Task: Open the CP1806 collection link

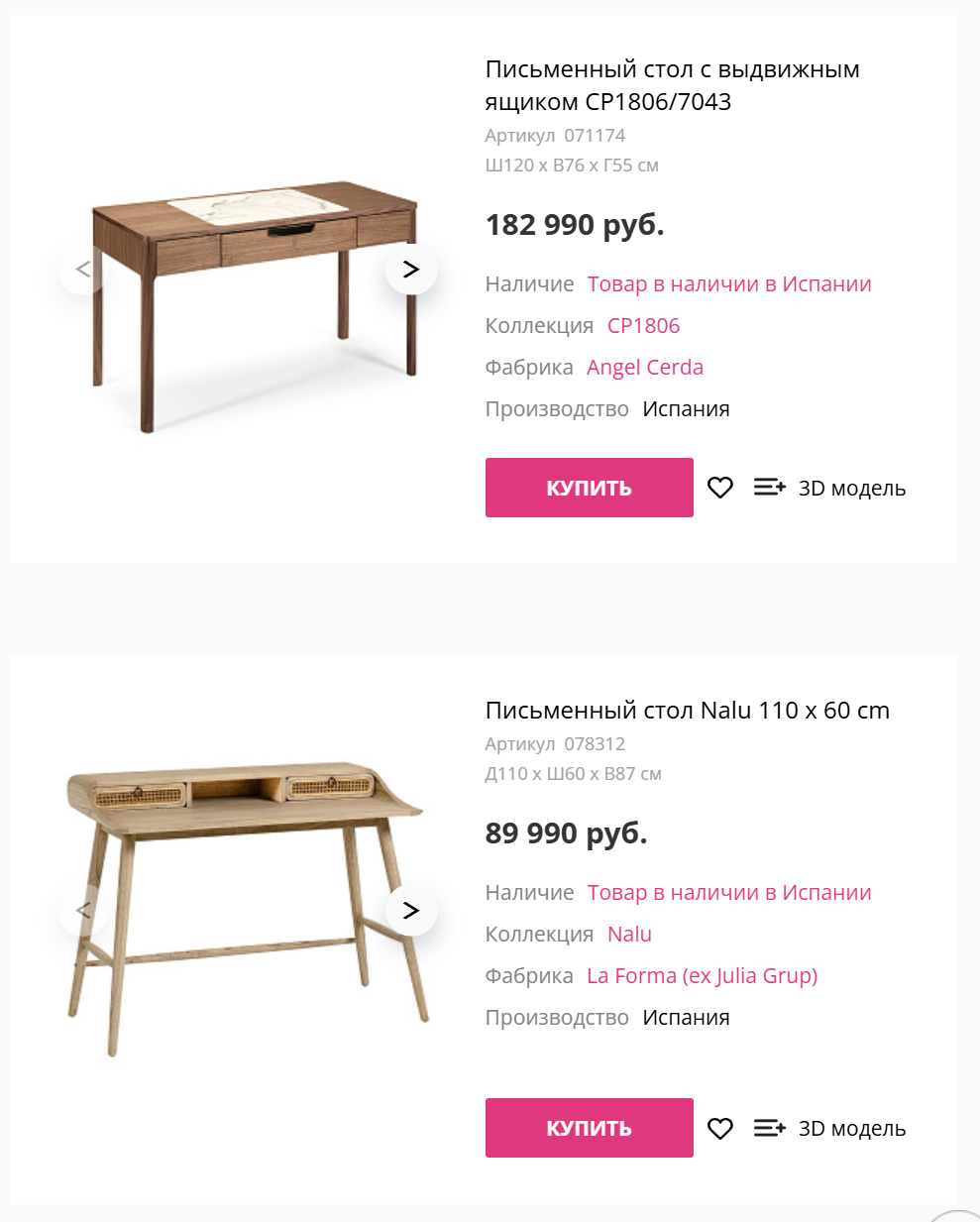Action: (x=644, y=326)
